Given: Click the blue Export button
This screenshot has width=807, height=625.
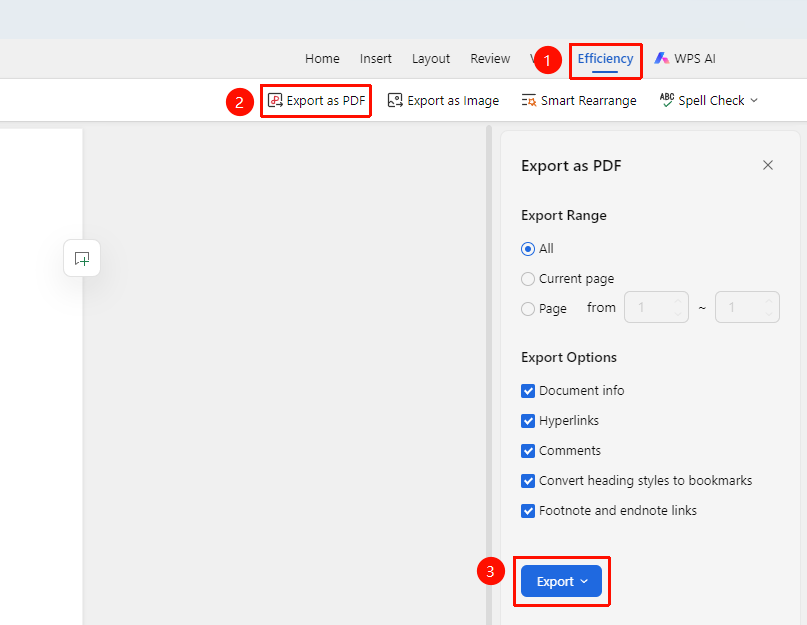Looking at the screenshot, I should click(561, 581).
